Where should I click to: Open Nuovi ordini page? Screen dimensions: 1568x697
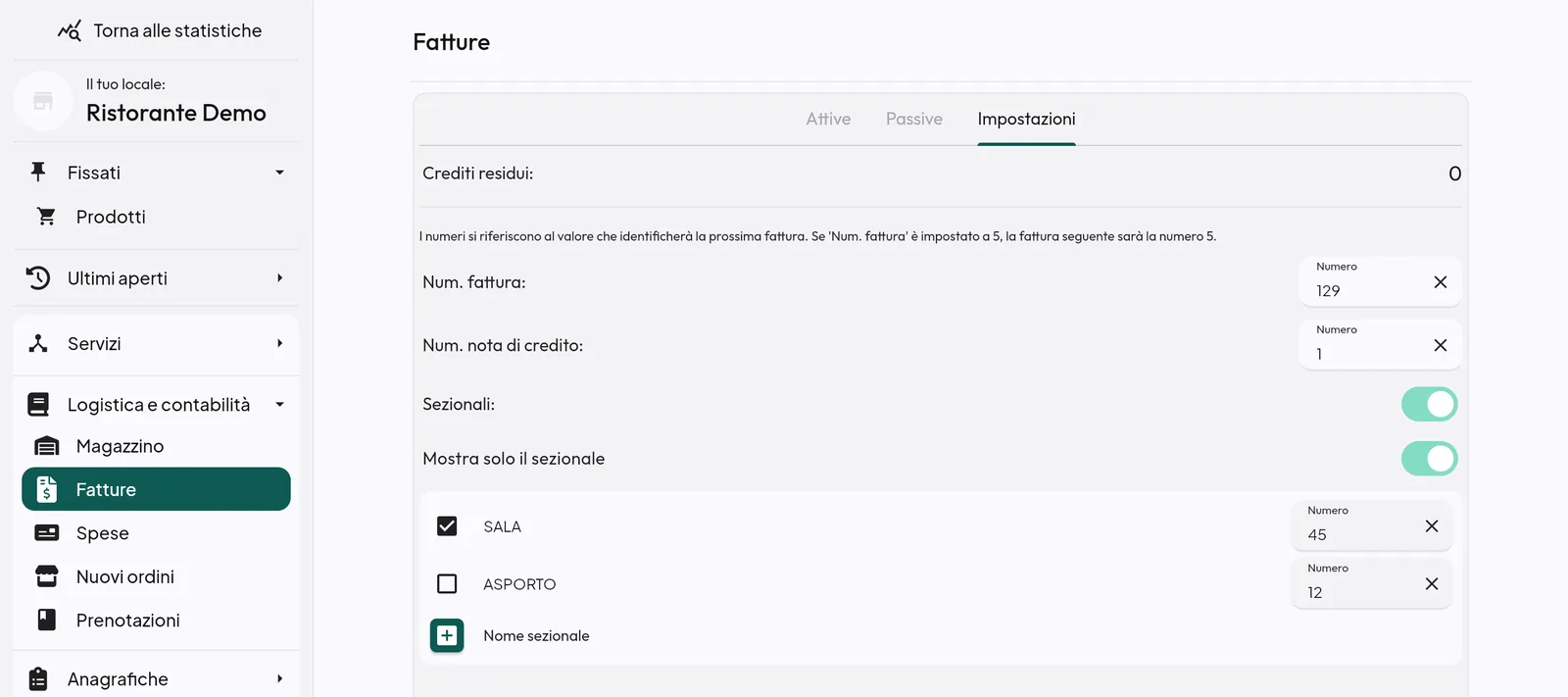[x=156, y=576]
